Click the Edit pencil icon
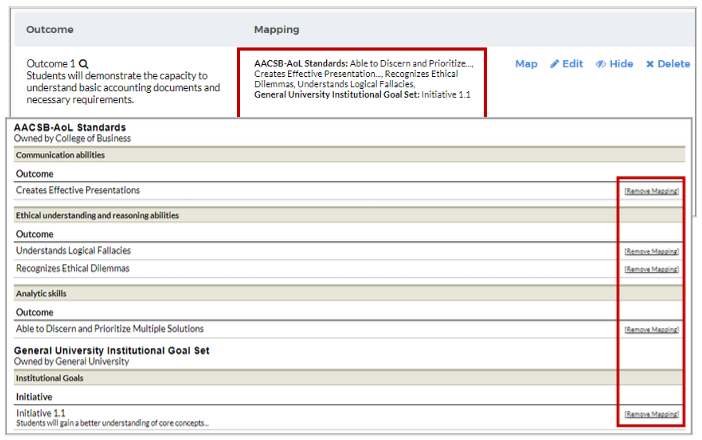This screenshot has height=440, width=702. coord(554,64)
